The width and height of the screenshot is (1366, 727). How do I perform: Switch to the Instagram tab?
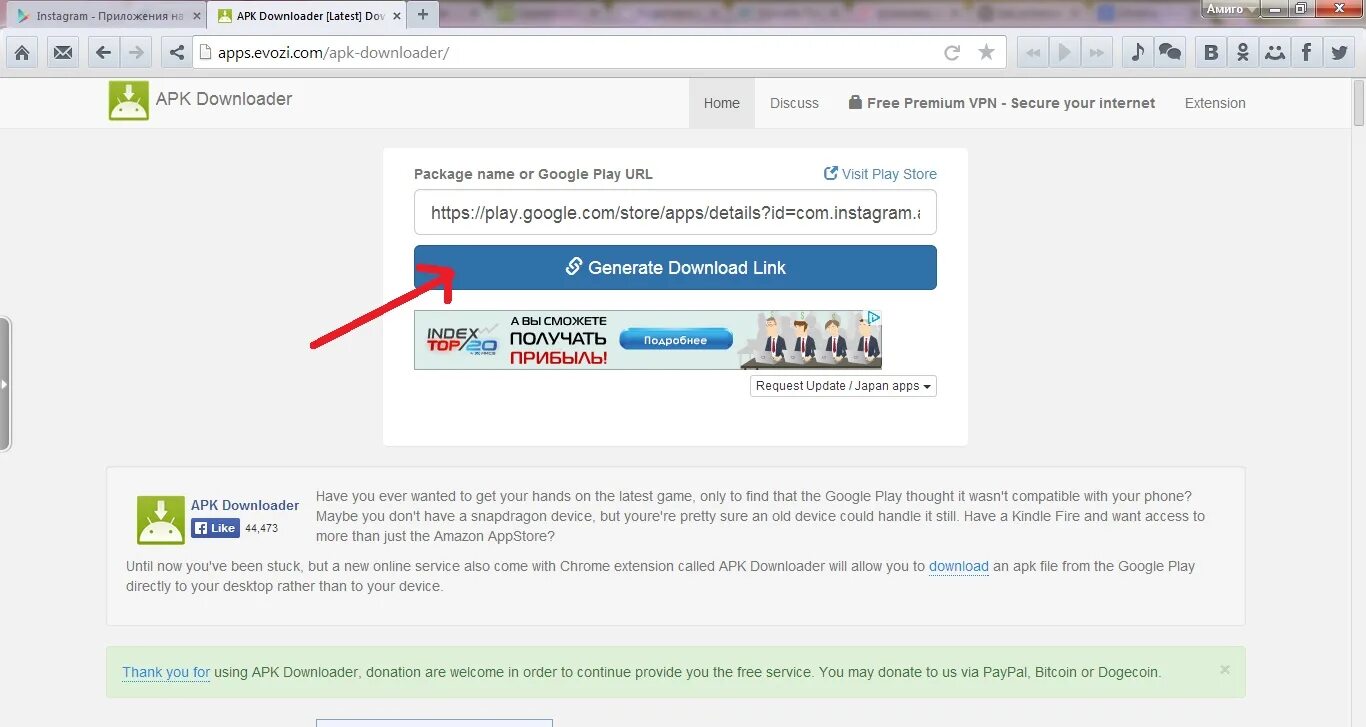pyautogui.click(x=105, y=16)
